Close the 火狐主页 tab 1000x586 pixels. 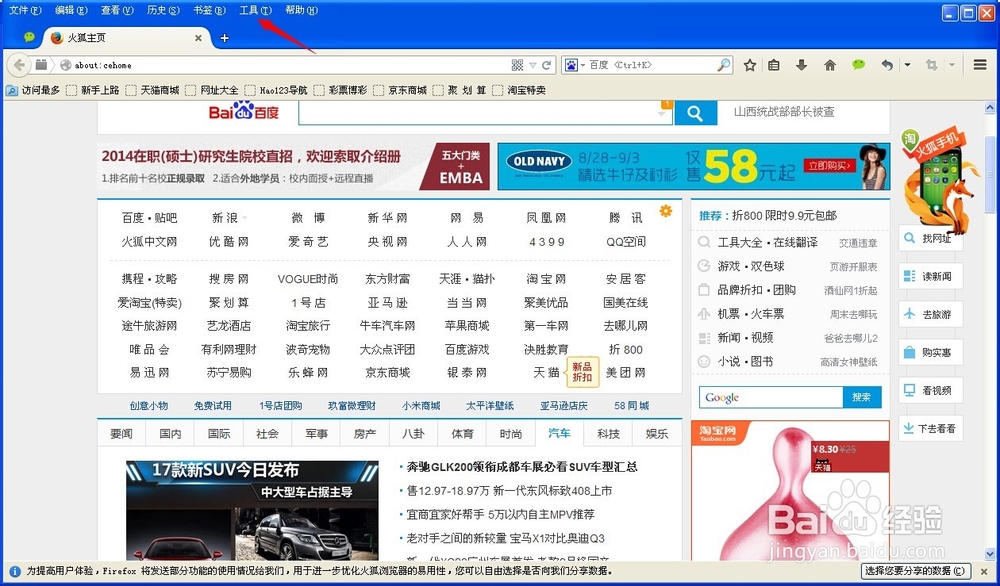198,38
